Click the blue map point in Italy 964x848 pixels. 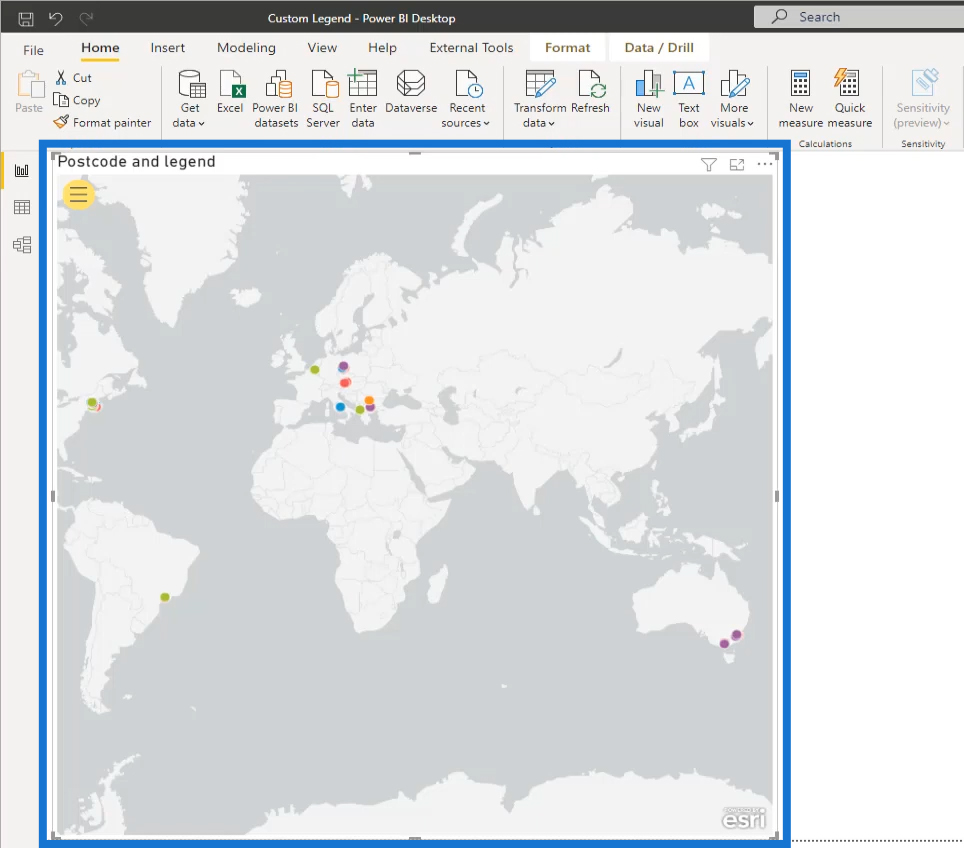point(340,406)
